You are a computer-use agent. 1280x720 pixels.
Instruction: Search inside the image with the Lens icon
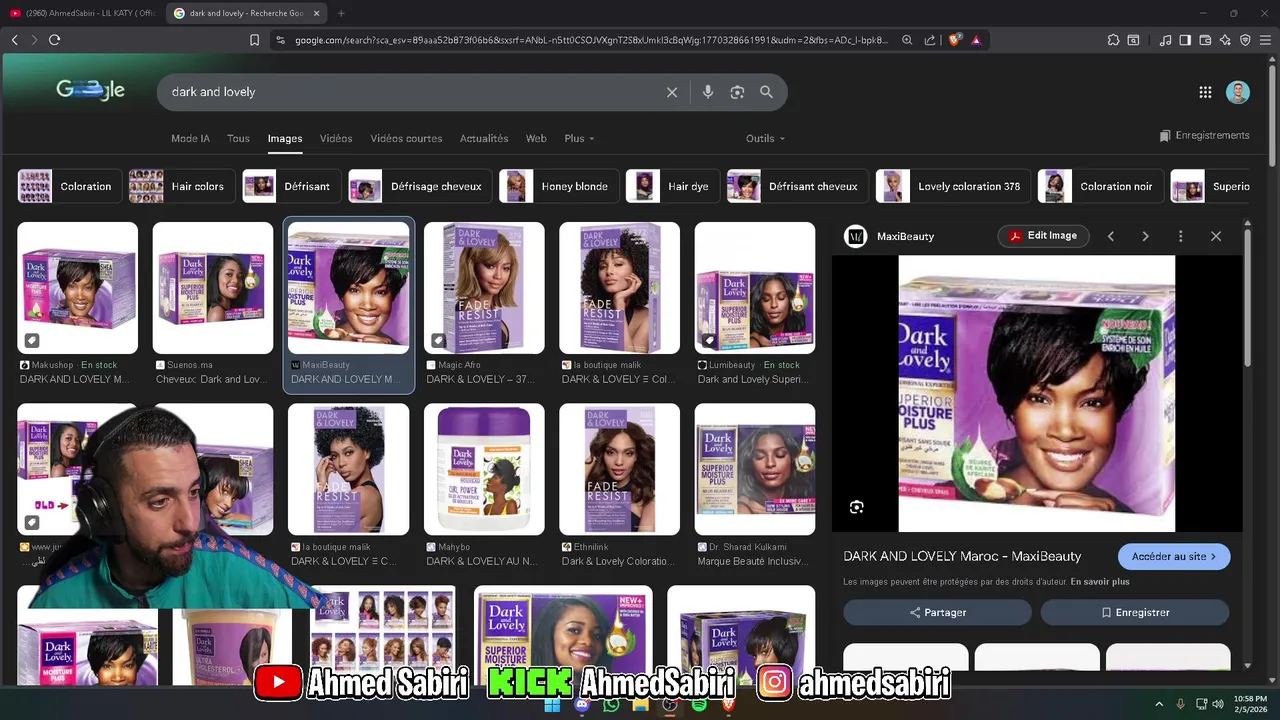coord(857,507)
